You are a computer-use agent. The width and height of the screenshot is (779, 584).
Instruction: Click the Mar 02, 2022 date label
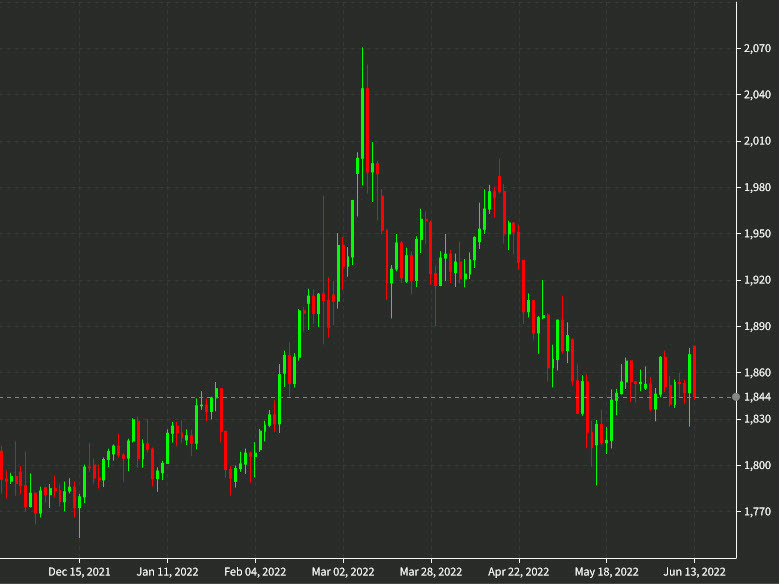click(343, 572)
